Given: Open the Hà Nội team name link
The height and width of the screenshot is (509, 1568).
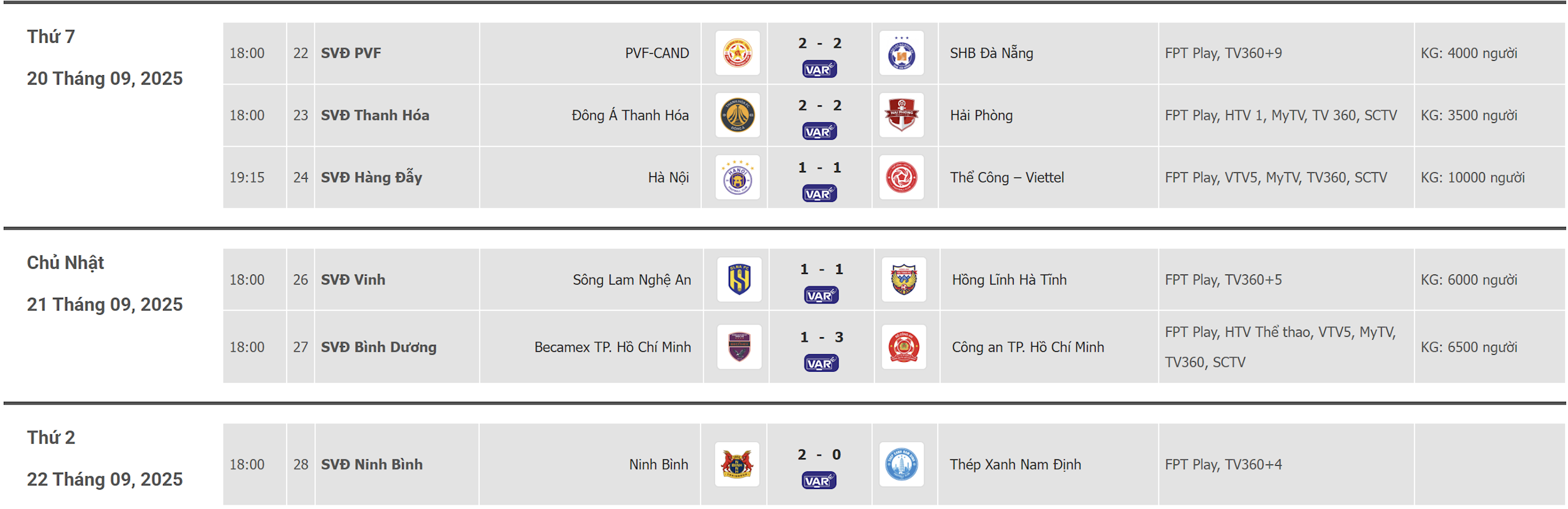Looking at the screenshot, I should [669, 177].
